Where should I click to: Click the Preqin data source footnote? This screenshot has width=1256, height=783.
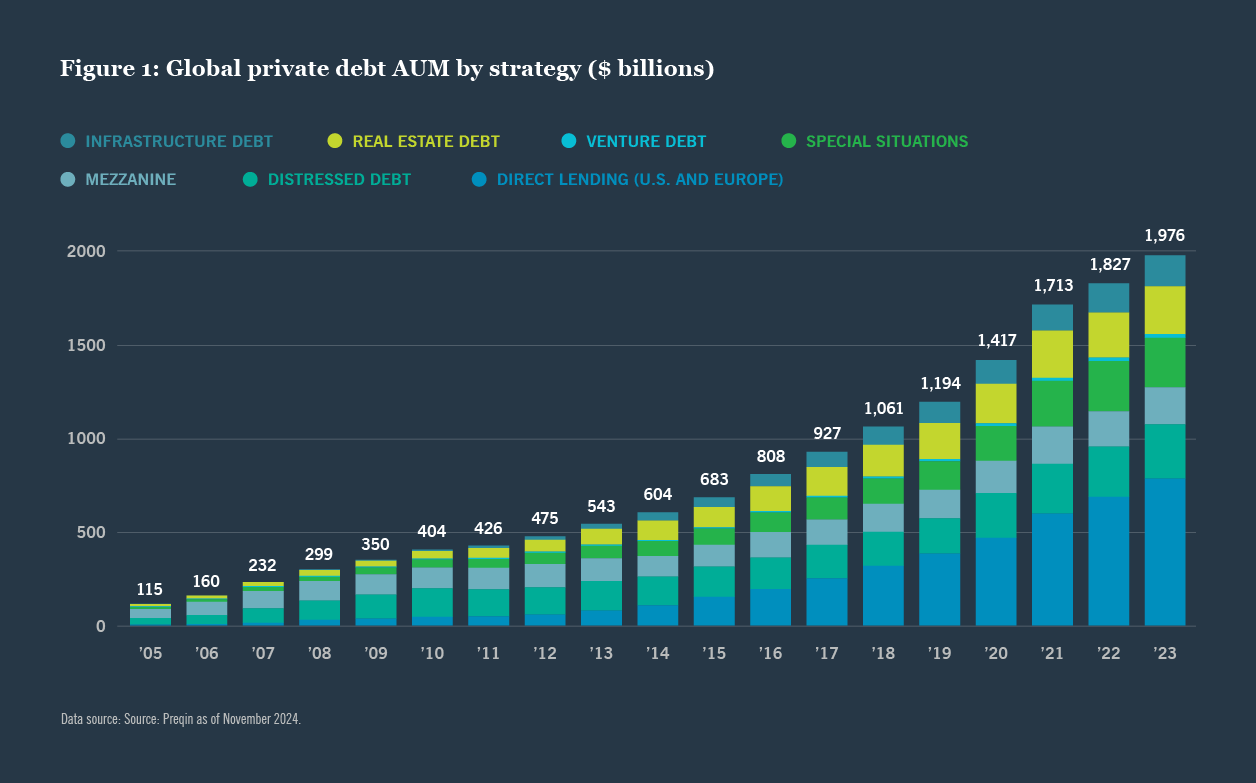181,719
